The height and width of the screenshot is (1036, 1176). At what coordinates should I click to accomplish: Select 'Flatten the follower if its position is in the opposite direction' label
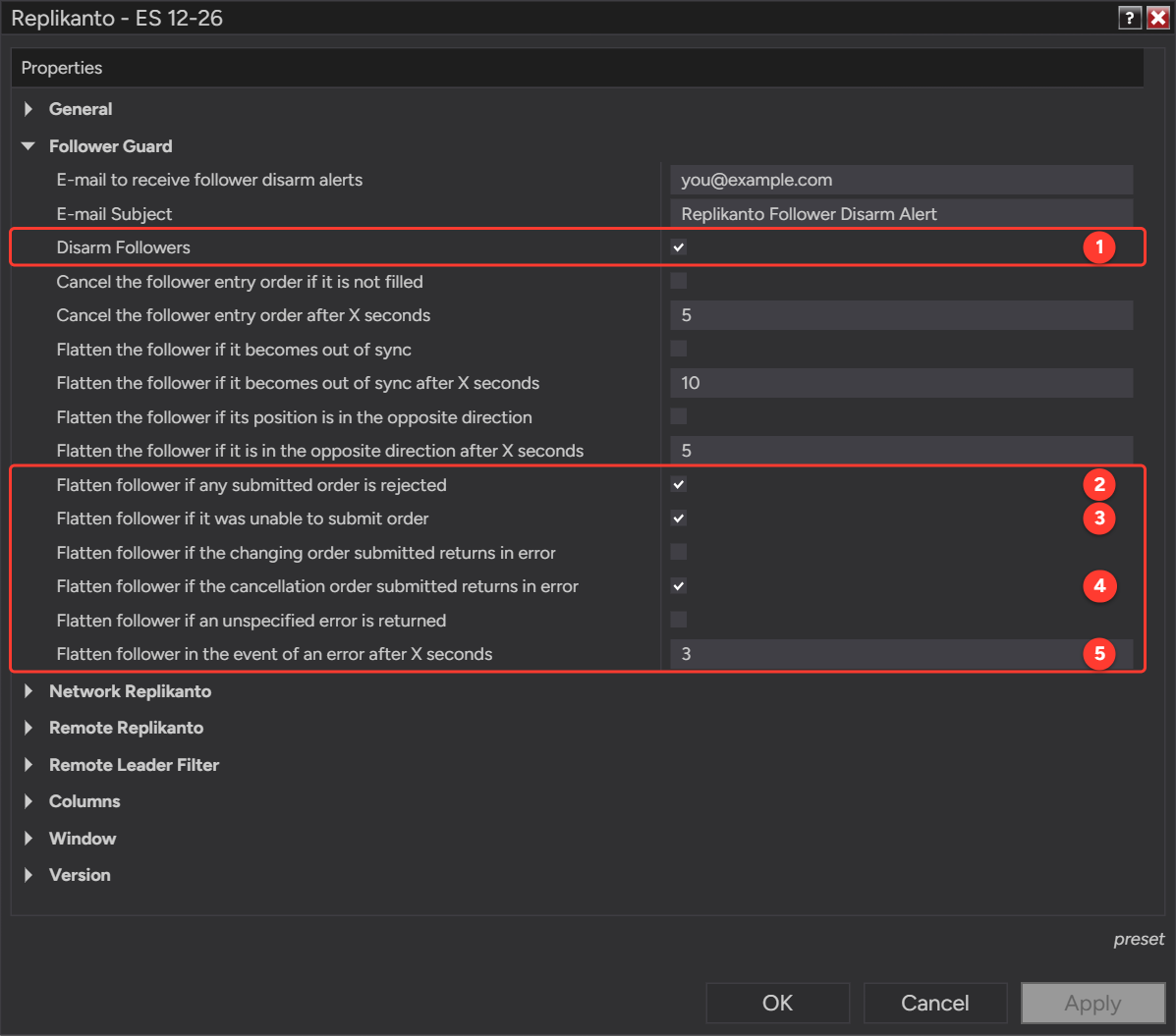(x=294, y=417)
